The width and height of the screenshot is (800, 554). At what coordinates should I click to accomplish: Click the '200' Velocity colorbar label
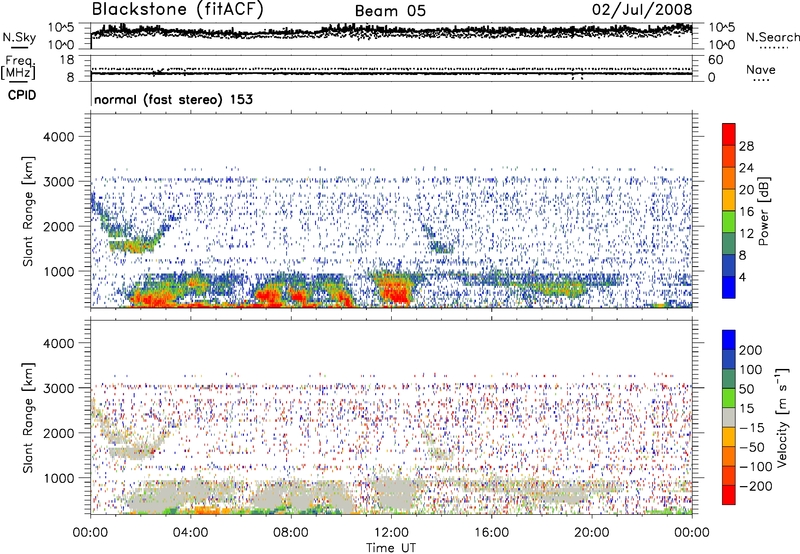pyautogui.click(x=751, y=350)
